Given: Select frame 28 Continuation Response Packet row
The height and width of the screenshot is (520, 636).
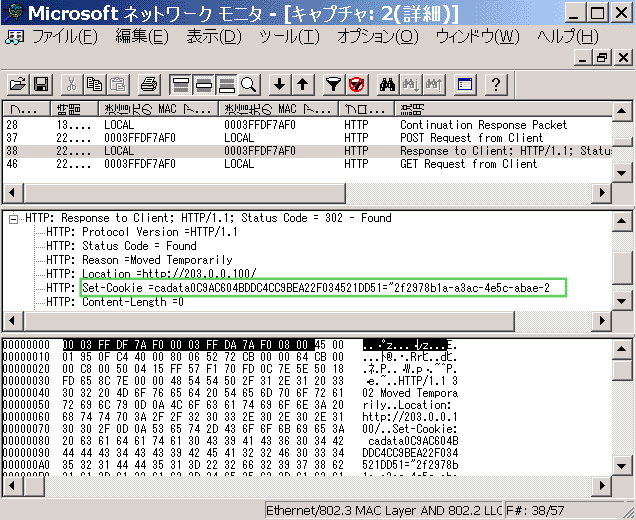Looking at the screenshot, I should coord(307,125).
